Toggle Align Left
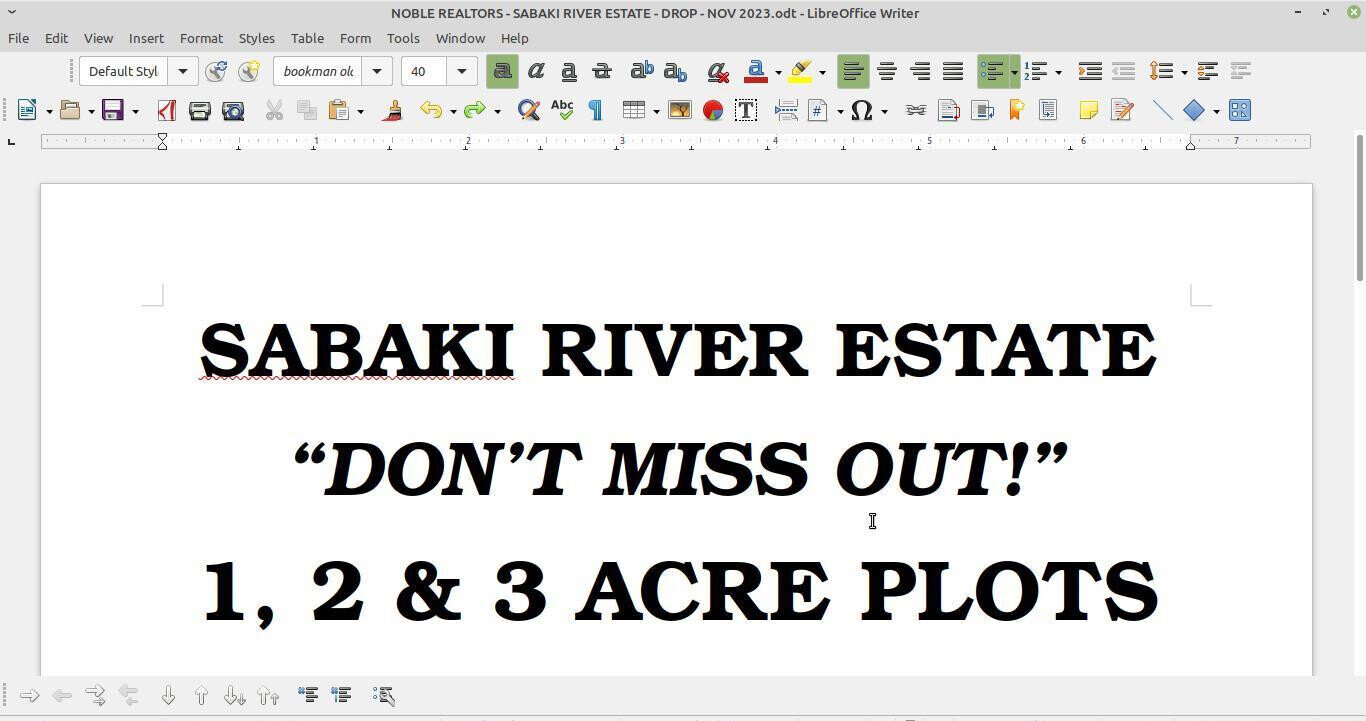Viewport: 1366px width, 721px height. [853, 71]
